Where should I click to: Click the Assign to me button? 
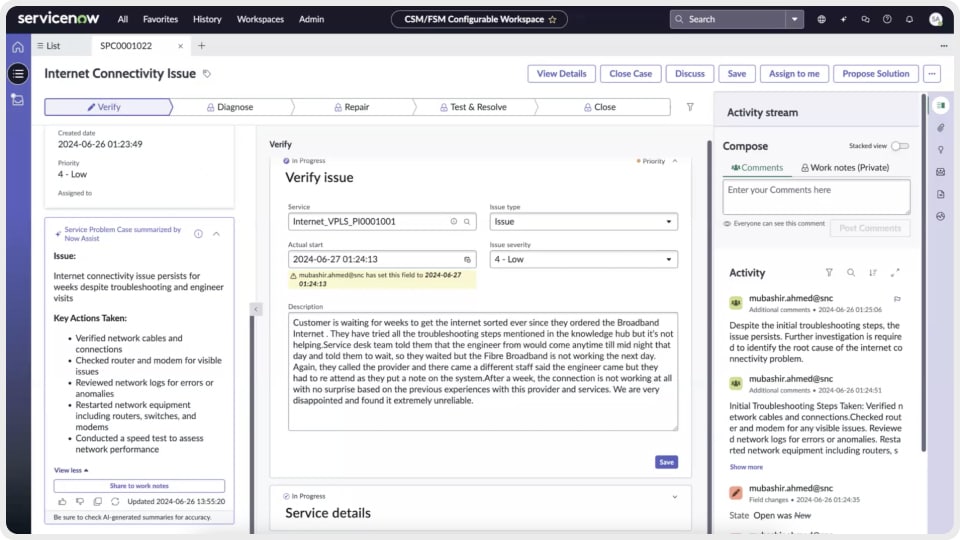pos(794,73)
